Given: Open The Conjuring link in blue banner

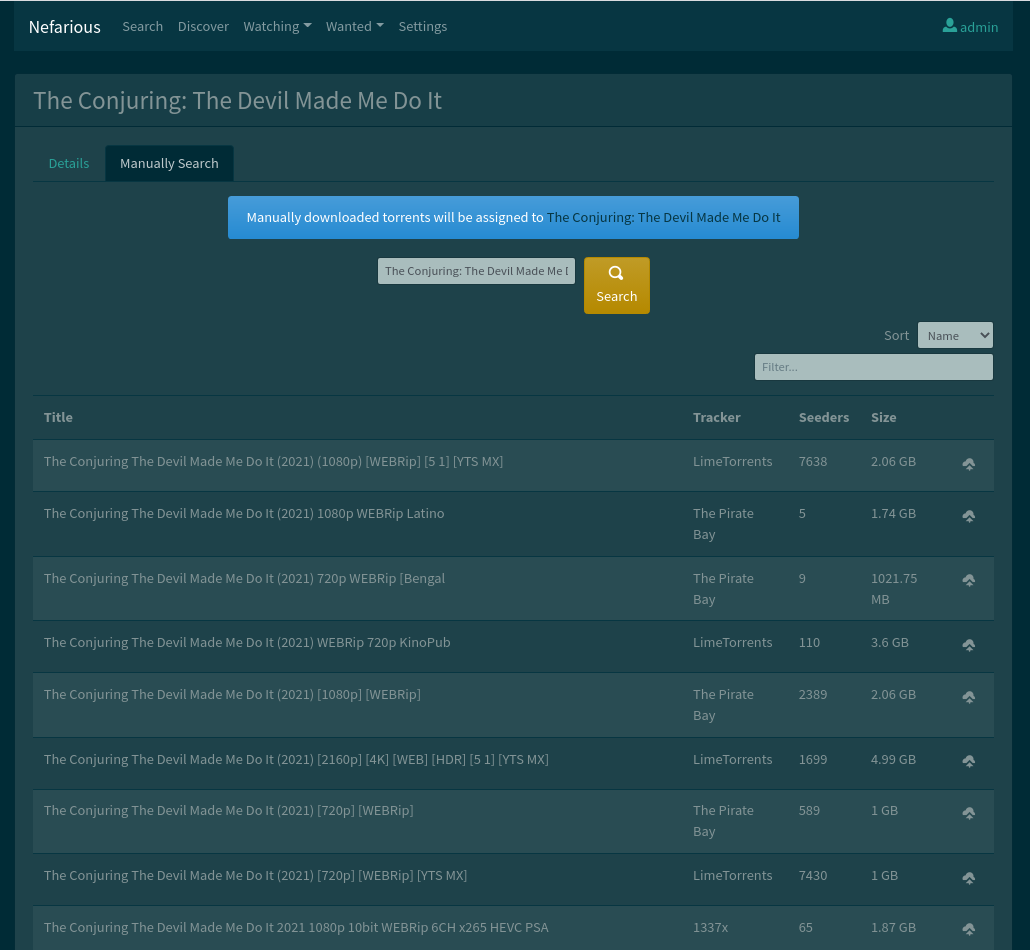Looking at the screenshot, I should (x=663, y=217).
